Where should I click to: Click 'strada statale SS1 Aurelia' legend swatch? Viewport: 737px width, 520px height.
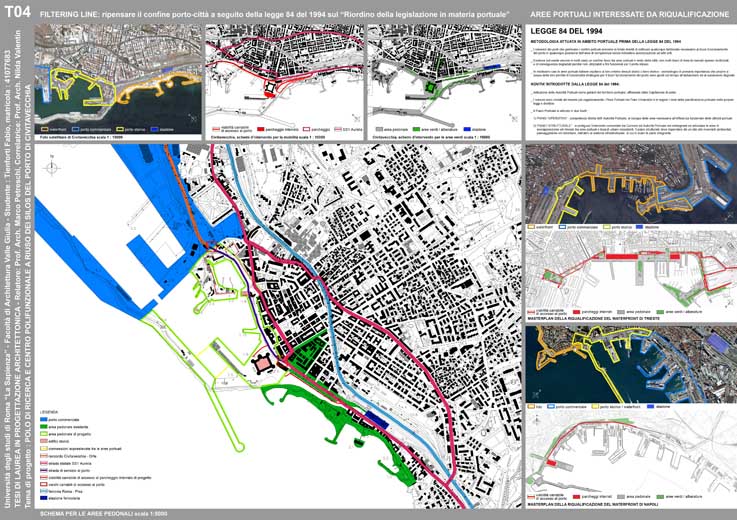click(44, 463)
